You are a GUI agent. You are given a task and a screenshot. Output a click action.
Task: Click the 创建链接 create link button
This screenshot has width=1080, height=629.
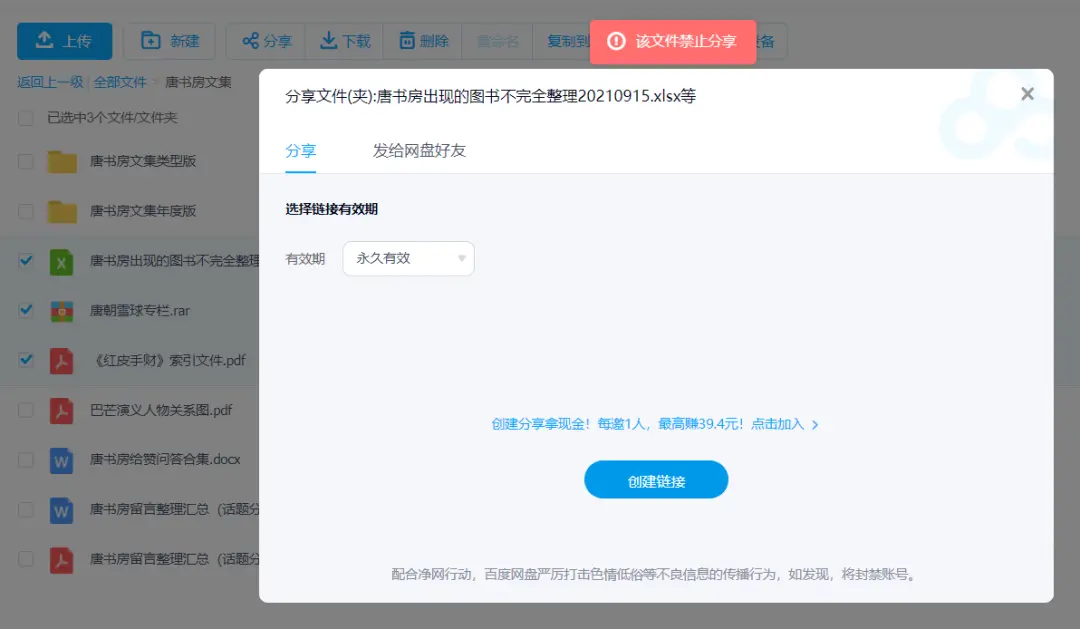[656, 480]
